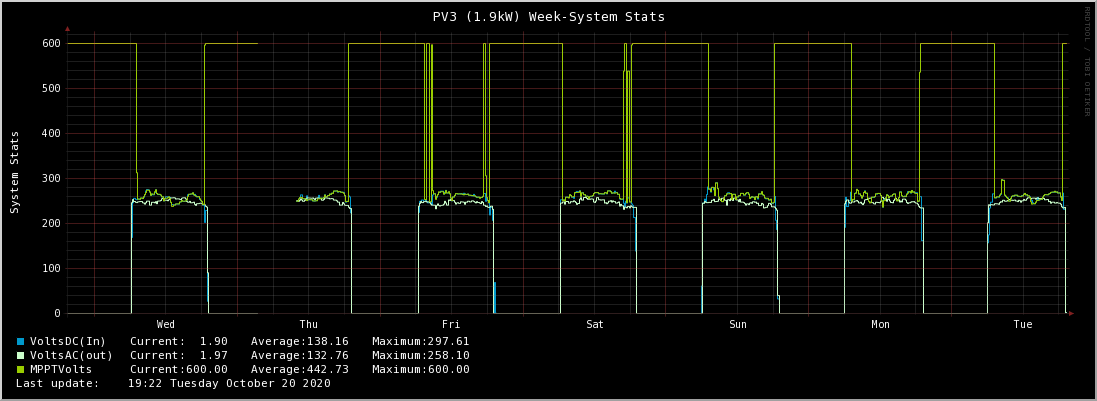Click the 600 value on the y-axis
1097x401 pixels.
coord(52,43)
